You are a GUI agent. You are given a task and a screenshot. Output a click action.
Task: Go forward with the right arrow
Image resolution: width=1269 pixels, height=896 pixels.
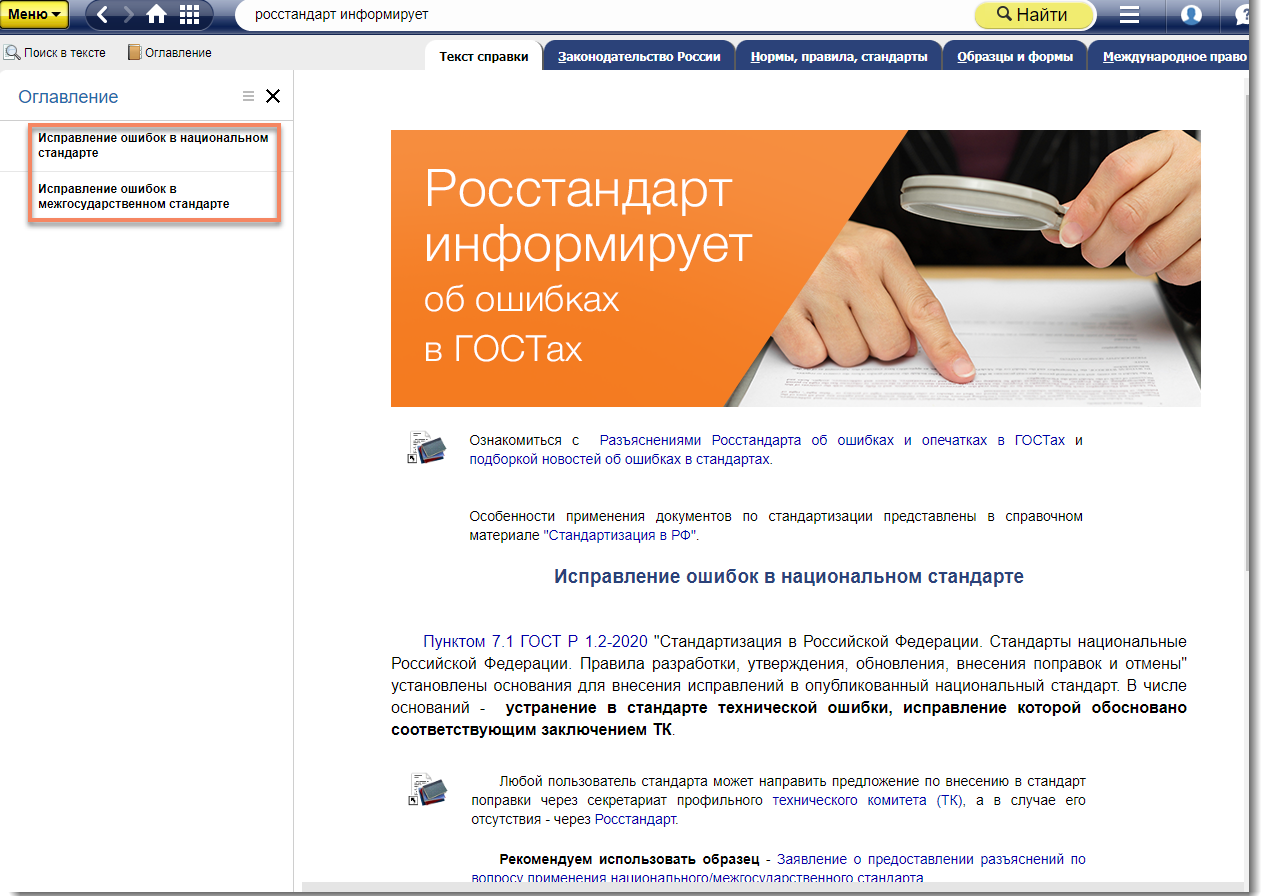(x=128, y=15)
